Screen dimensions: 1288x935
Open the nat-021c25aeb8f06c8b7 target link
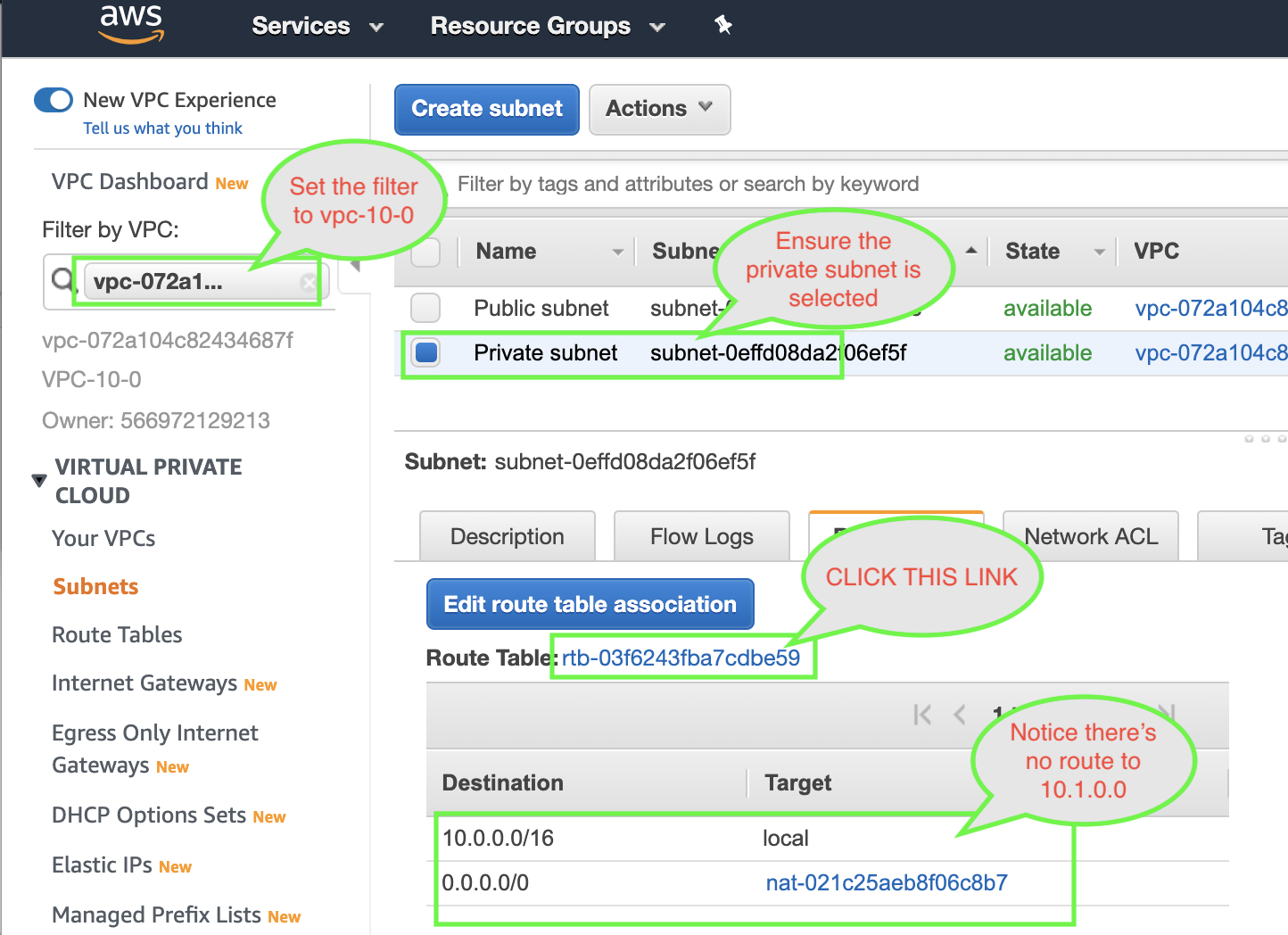[887, 882]
